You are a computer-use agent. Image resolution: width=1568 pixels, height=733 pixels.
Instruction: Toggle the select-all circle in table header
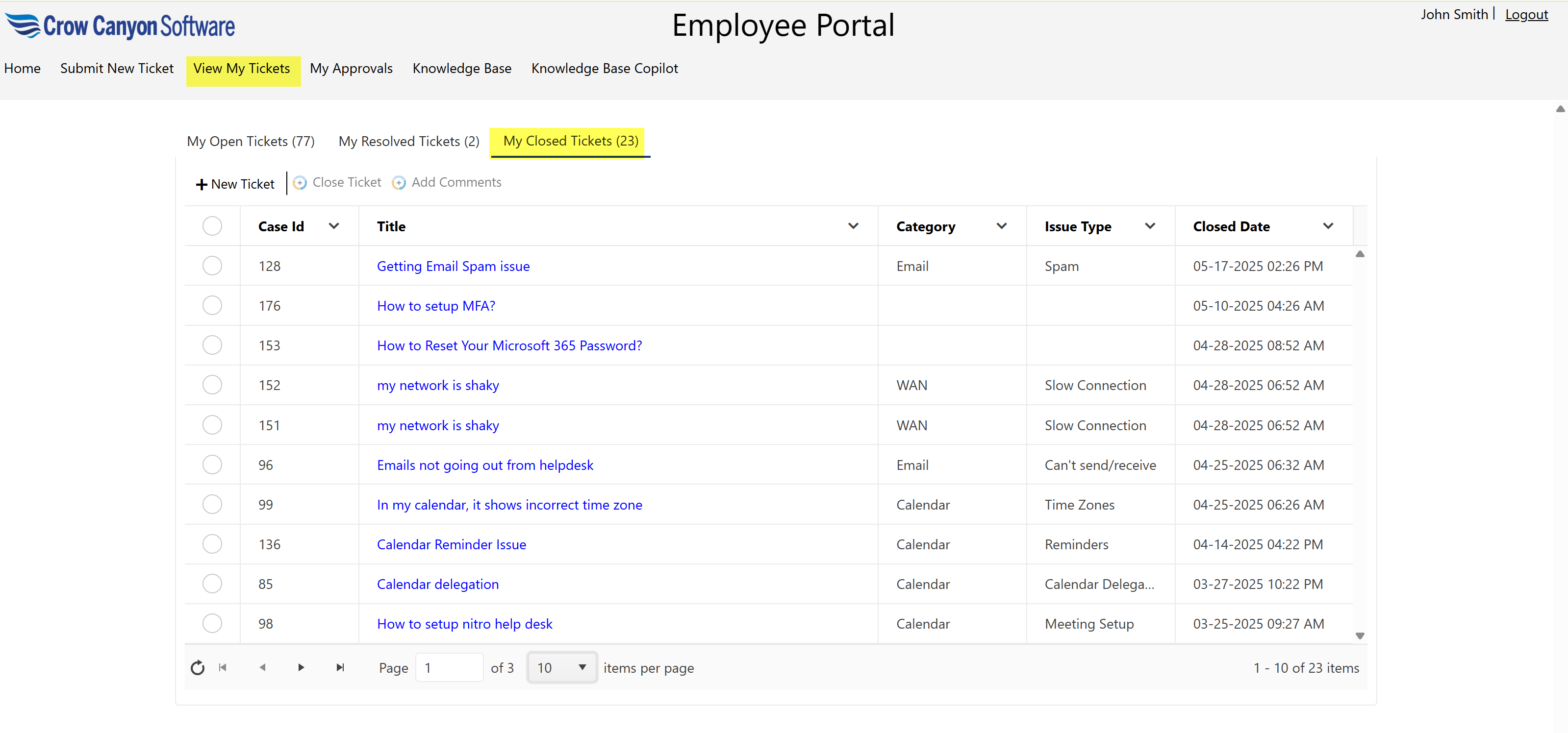click(x=212, y=226)
